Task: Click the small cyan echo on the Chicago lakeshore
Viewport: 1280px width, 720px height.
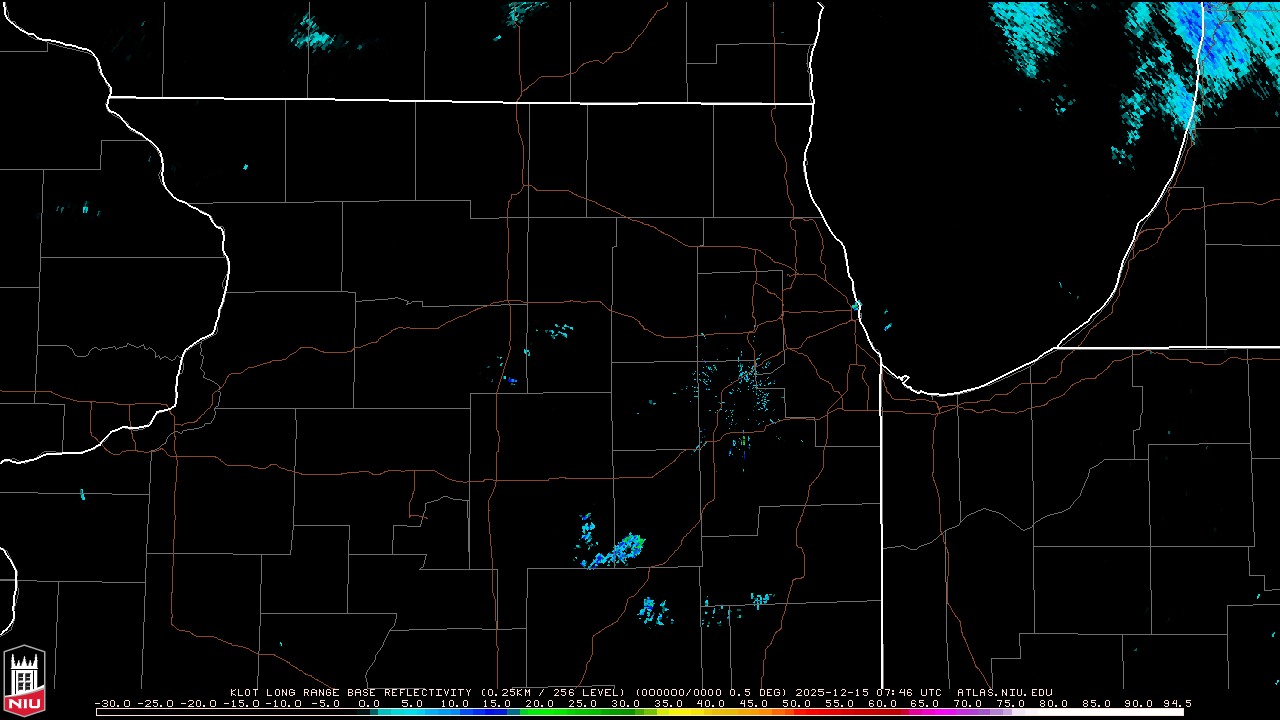Action: (857, 305)
